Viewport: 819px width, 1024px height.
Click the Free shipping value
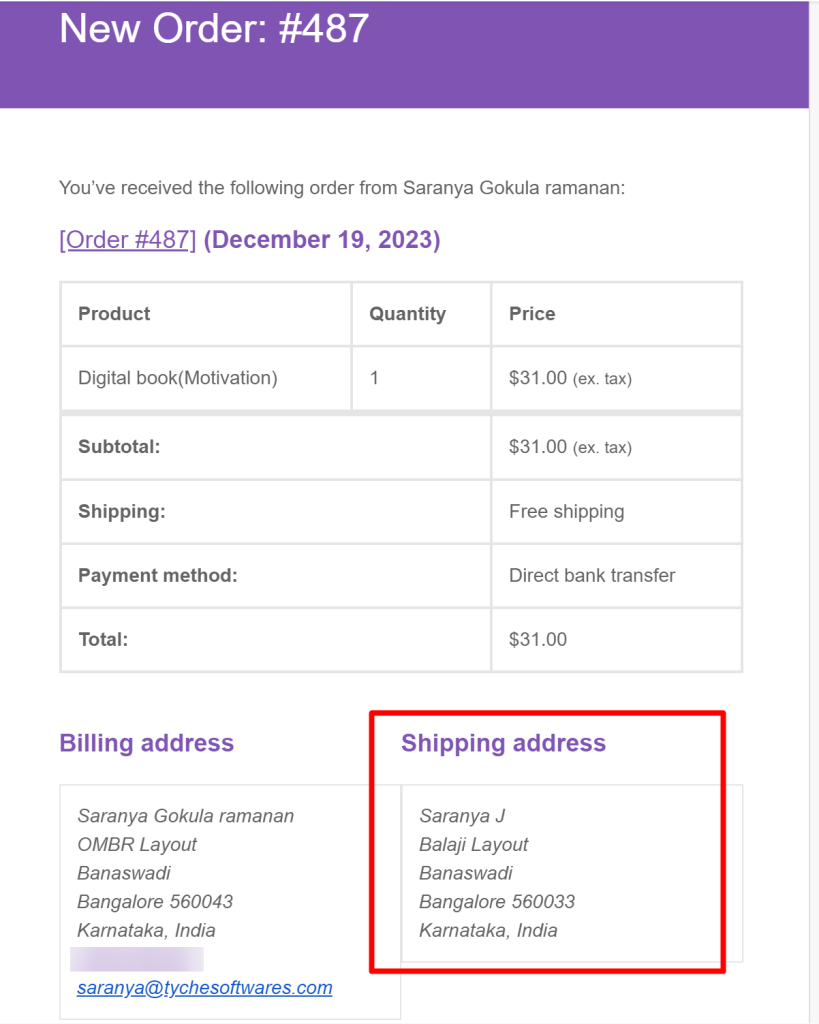[x=567, y=511]
